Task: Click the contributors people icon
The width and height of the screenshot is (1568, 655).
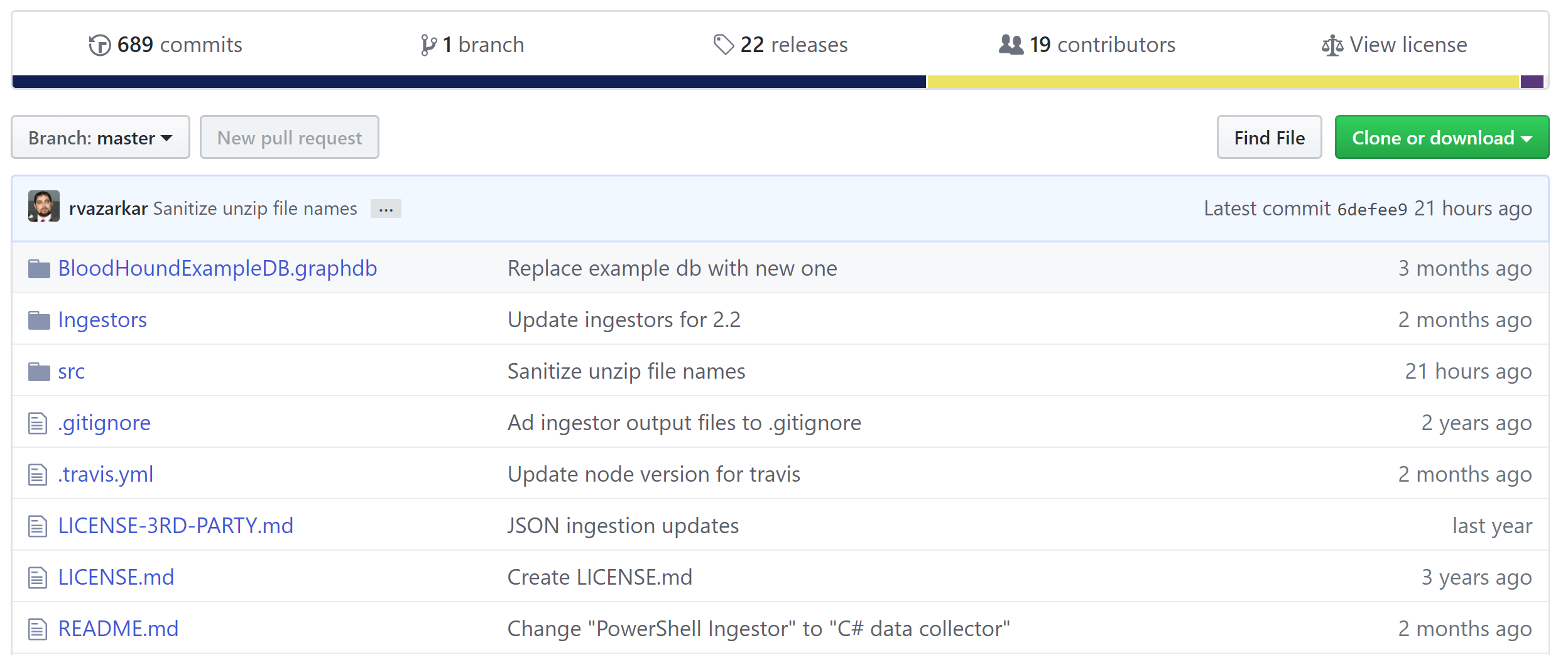Action: 1011,45
